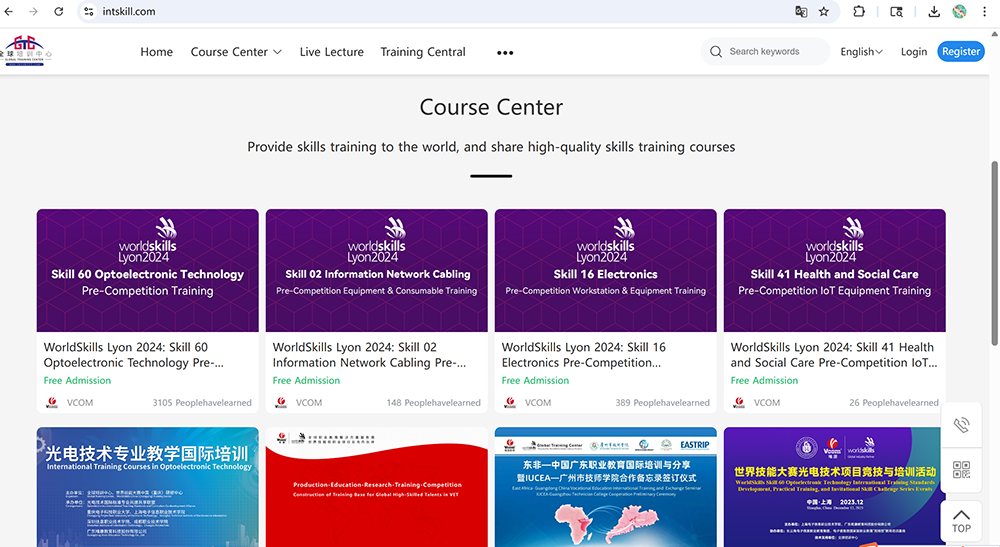The image size is (1000, 547).
Task: Go to the Live Lecture menu item
Action: coord(331,52)
